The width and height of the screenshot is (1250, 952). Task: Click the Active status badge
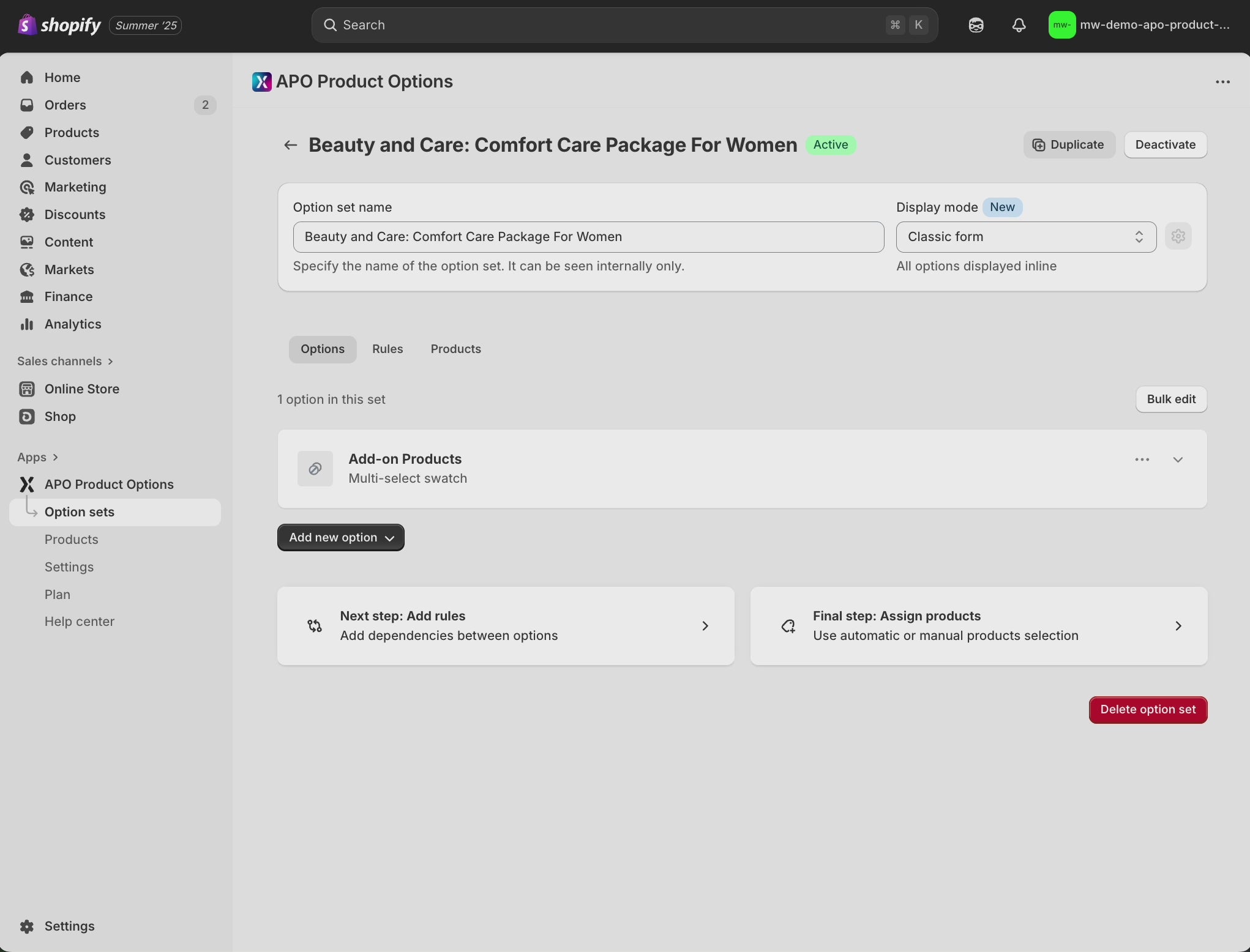[x=831, y=145]
